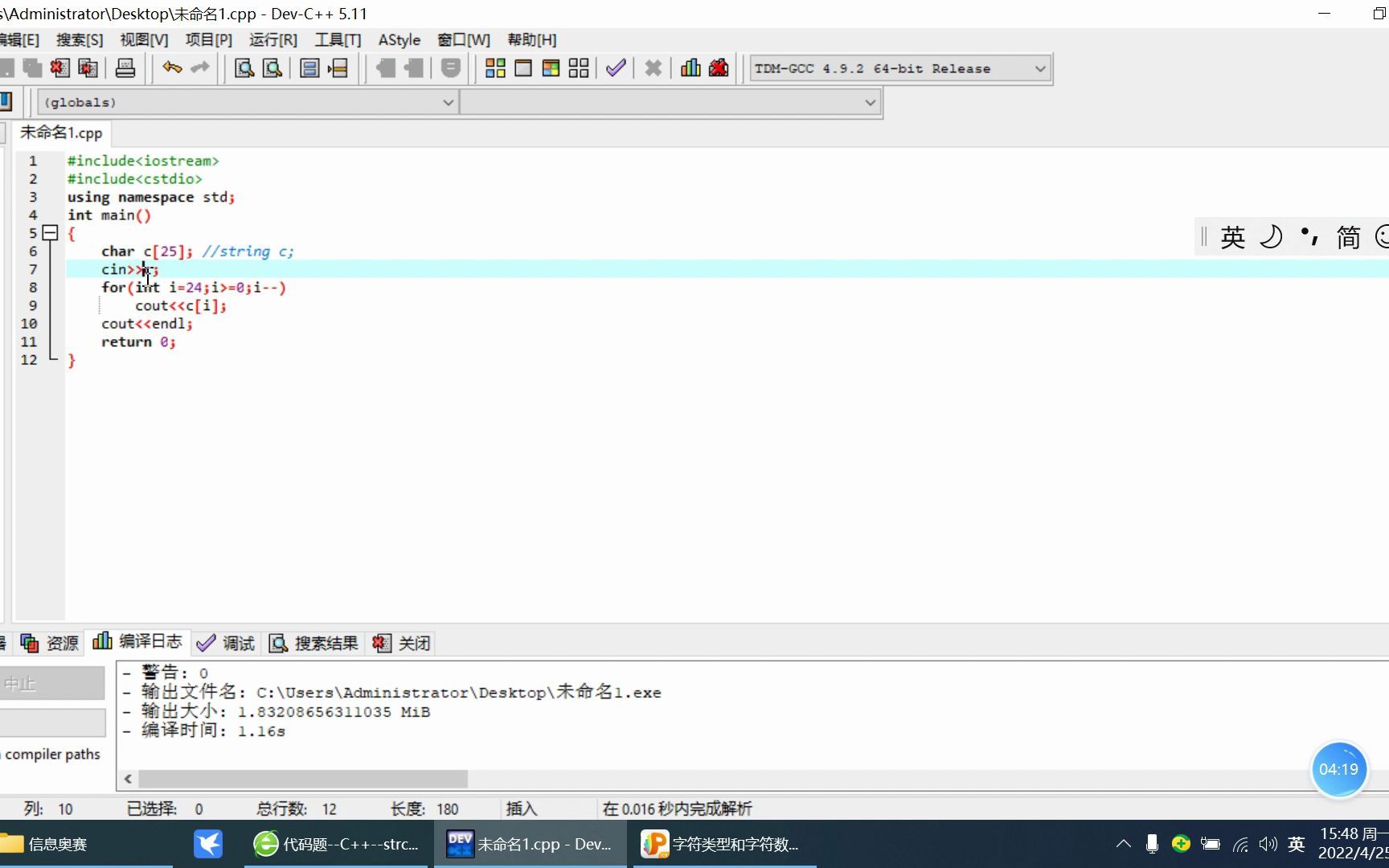
Task: Open the TDM-GCC compiler configuration dropdown
Action: click(x=1039, y=68)
